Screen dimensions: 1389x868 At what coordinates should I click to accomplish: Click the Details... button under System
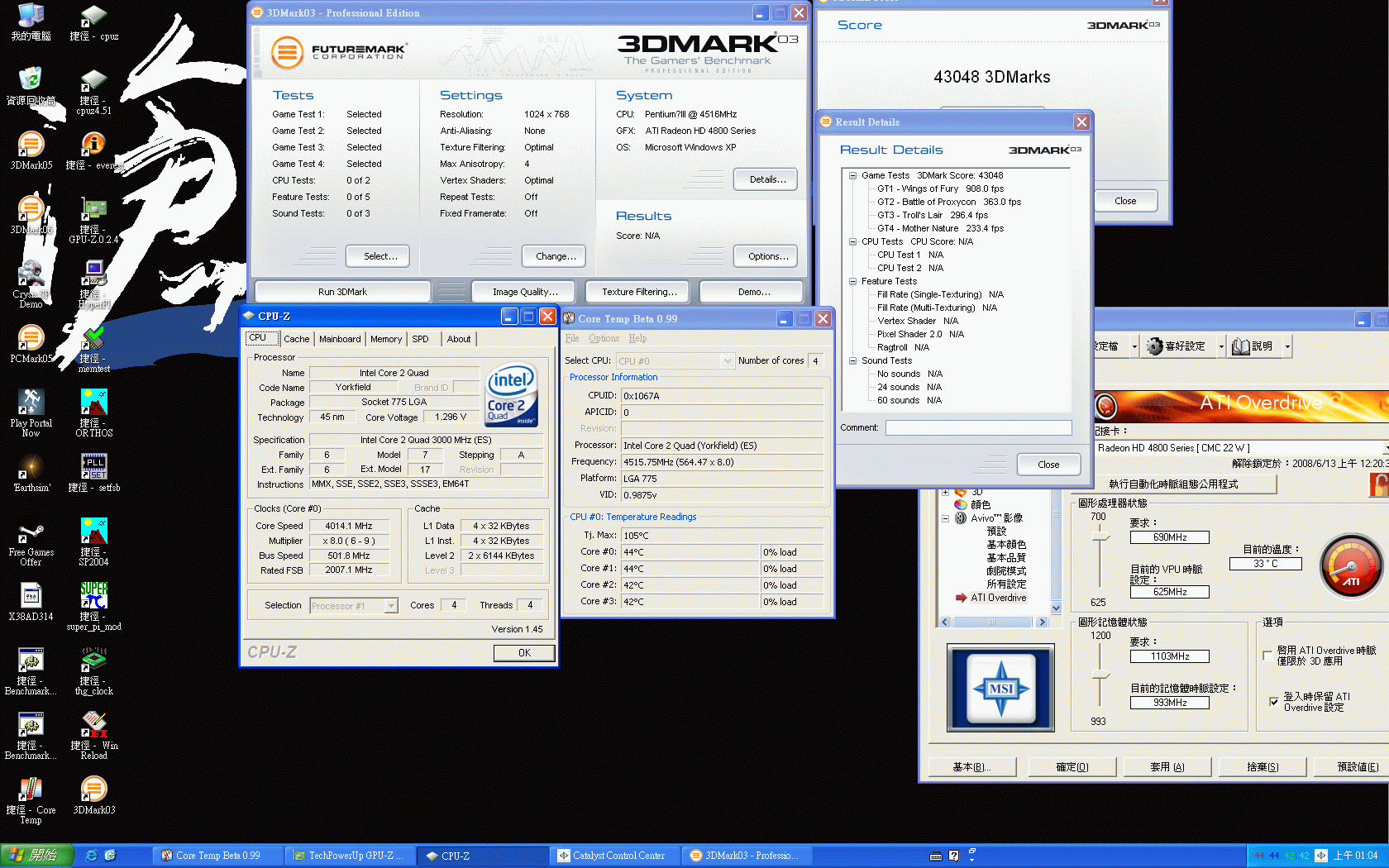767,179
